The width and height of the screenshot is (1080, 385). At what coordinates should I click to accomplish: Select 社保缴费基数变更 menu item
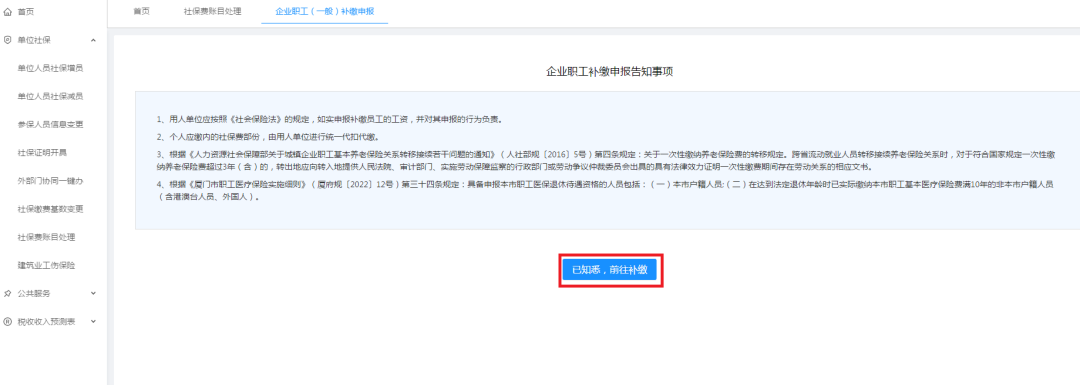pos(51,209)
